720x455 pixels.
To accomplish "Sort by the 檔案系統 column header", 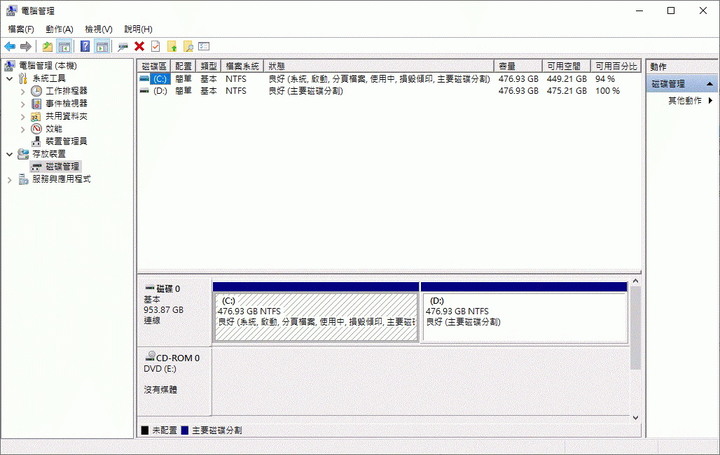I will point(242,66).
